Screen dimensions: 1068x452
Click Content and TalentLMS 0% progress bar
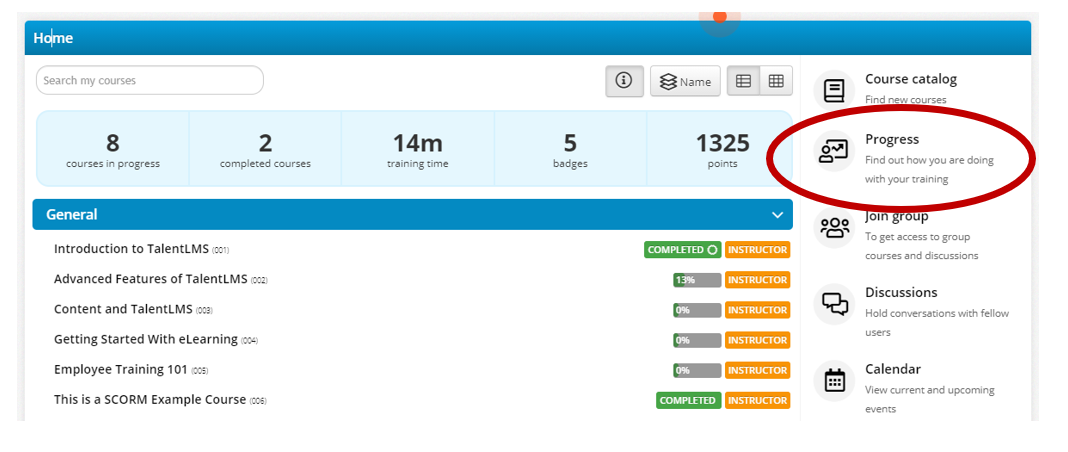tap(697, 310)
